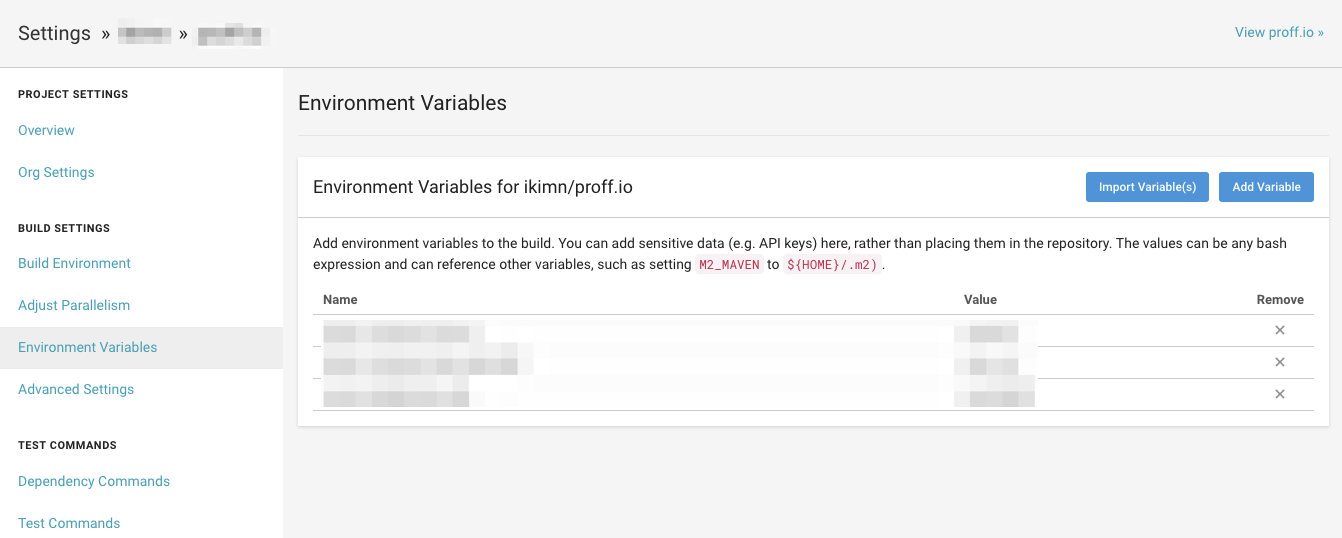This screenshot has width=1342, height=538.
Task: Open the Import Variable(s) dialog
Action: pyautogui.click(x=1147, y=187)
